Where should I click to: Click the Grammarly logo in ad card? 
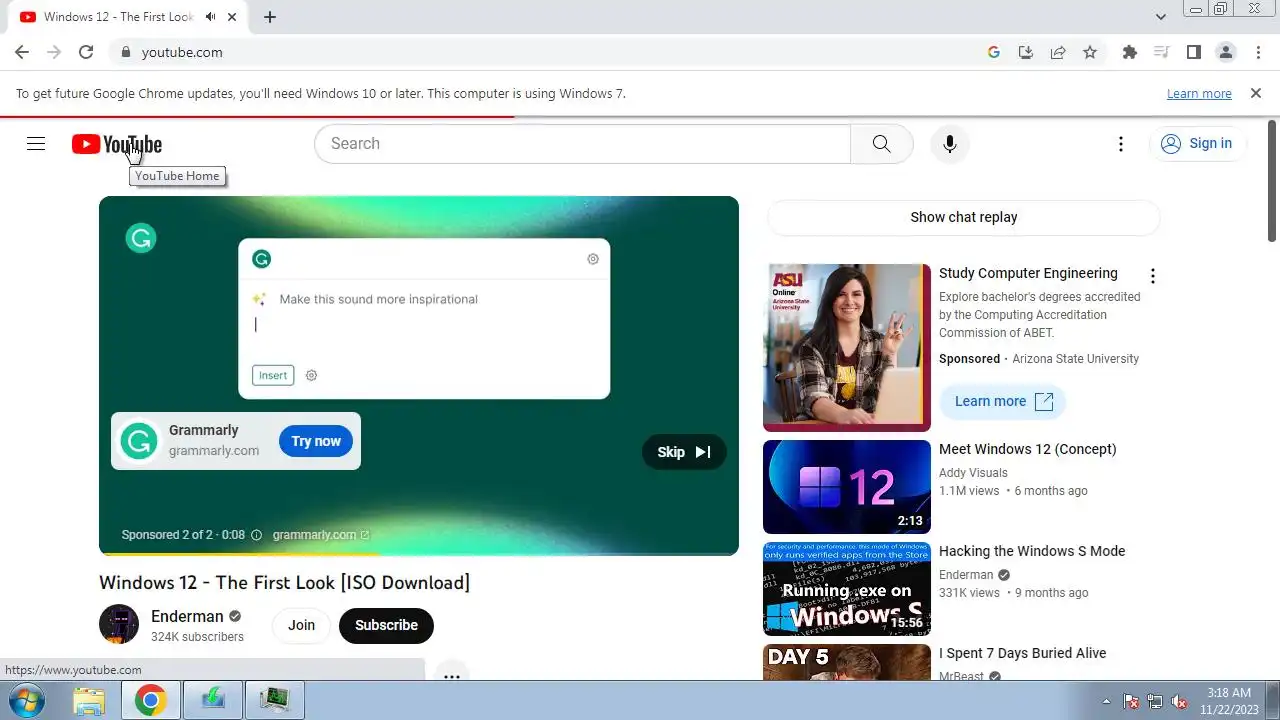point(139,441)
